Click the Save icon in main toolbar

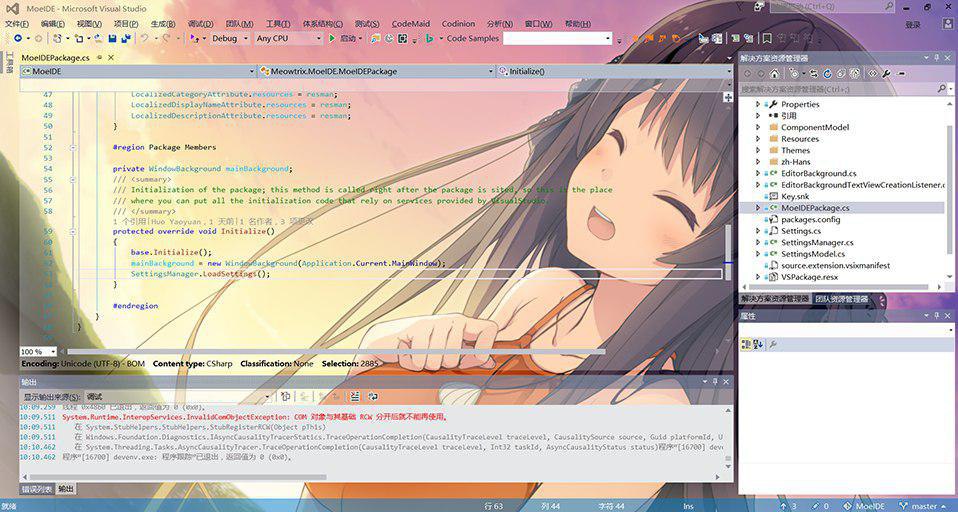click(x=112, y=38)
